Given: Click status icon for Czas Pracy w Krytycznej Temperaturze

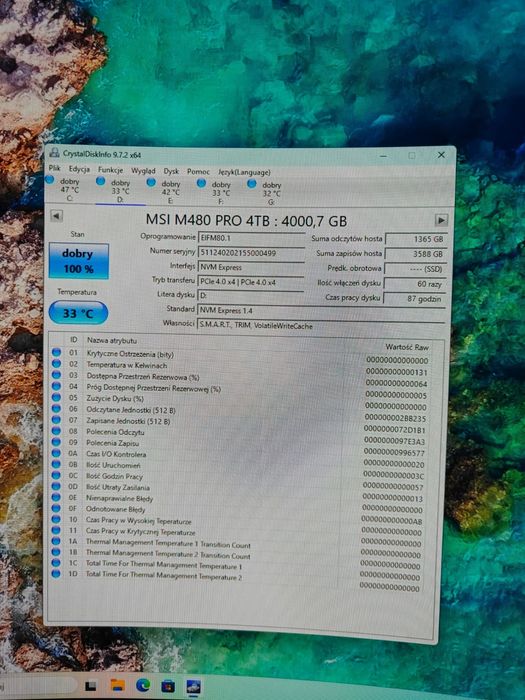Looking at the screenshot, I should [x=56, y=530].
